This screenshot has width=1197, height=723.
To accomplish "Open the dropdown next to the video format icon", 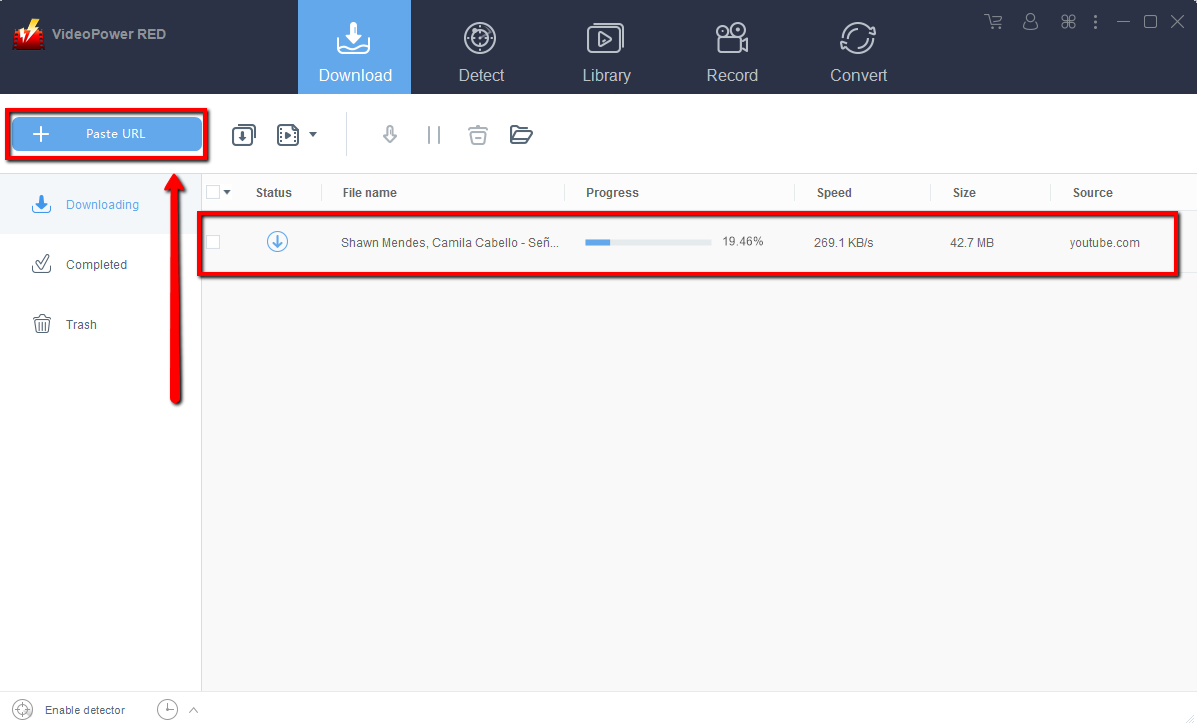I will click(312, 134).
